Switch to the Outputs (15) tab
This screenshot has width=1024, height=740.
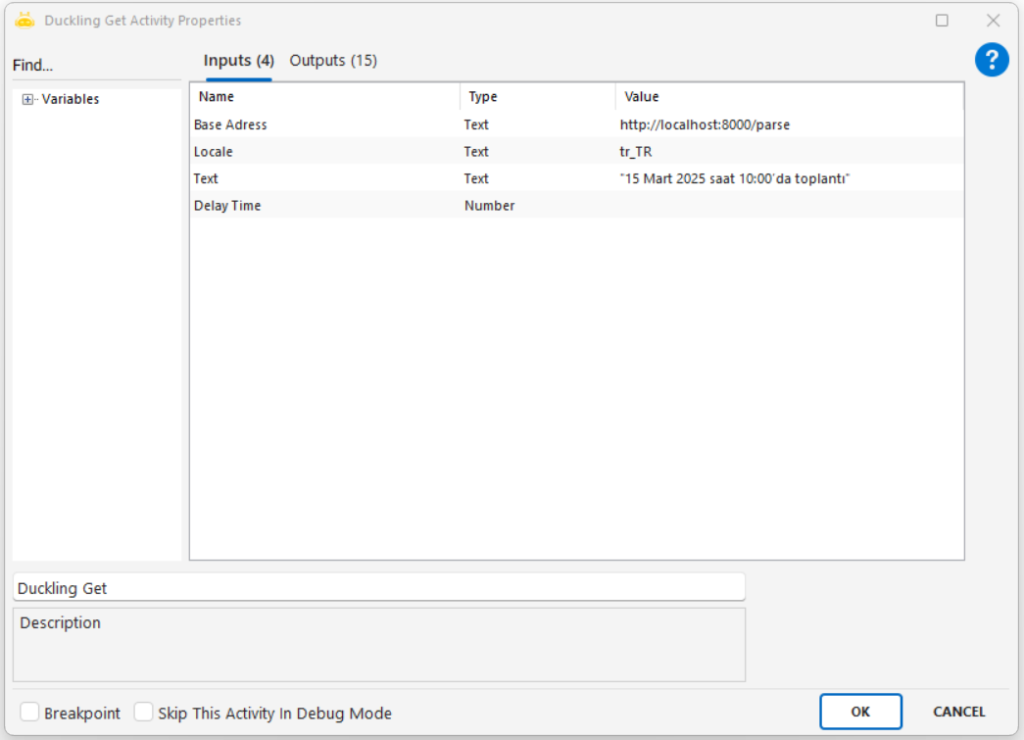333,61
